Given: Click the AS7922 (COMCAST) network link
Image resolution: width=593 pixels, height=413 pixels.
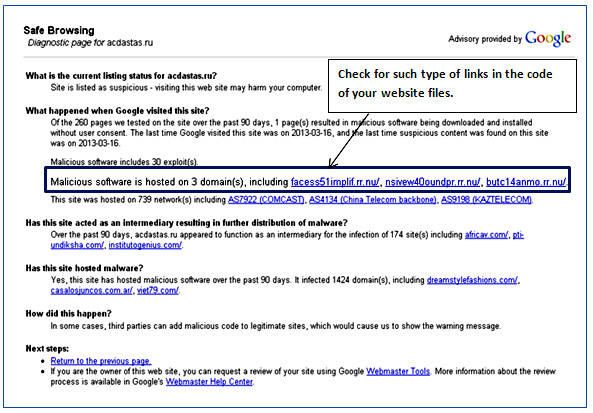Looking at the screenshot, I should 266,199.
